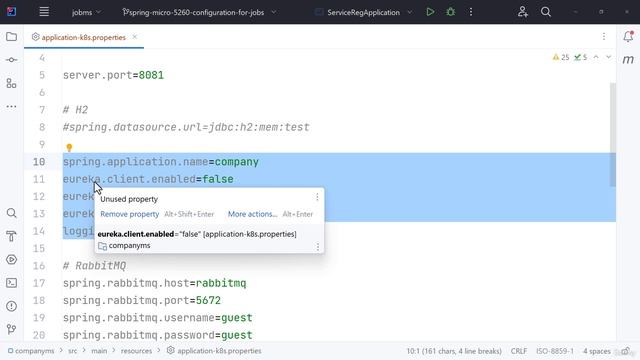Click resources in the breadcrumb bar
This screenshot has width=640, height=360.
136,351
